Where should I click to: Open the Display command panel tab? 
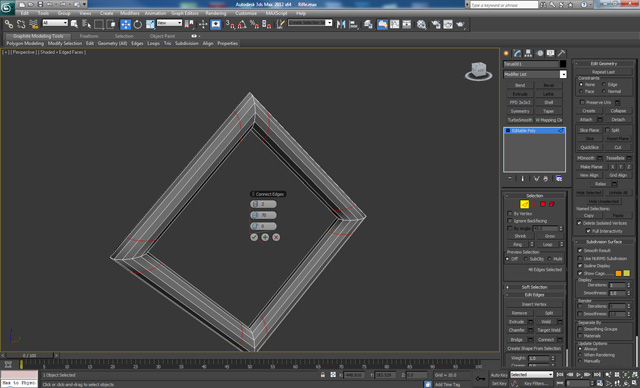[551, 53]
